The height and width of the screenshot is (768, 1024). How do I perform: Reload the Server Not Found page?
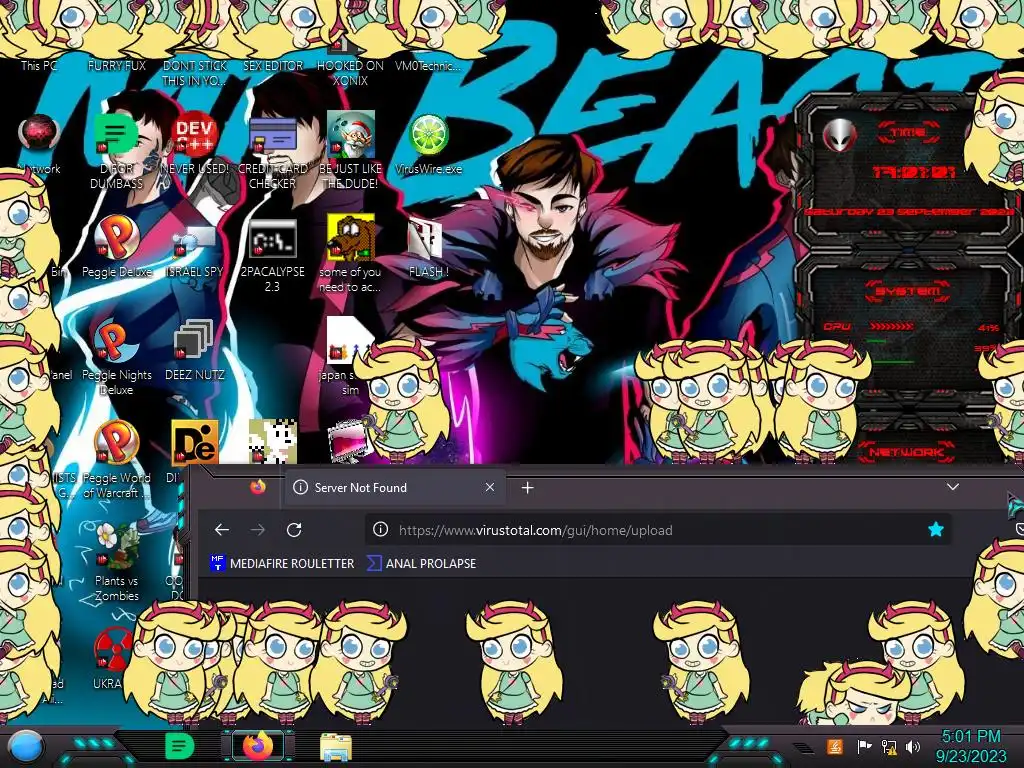click(294, 530)
